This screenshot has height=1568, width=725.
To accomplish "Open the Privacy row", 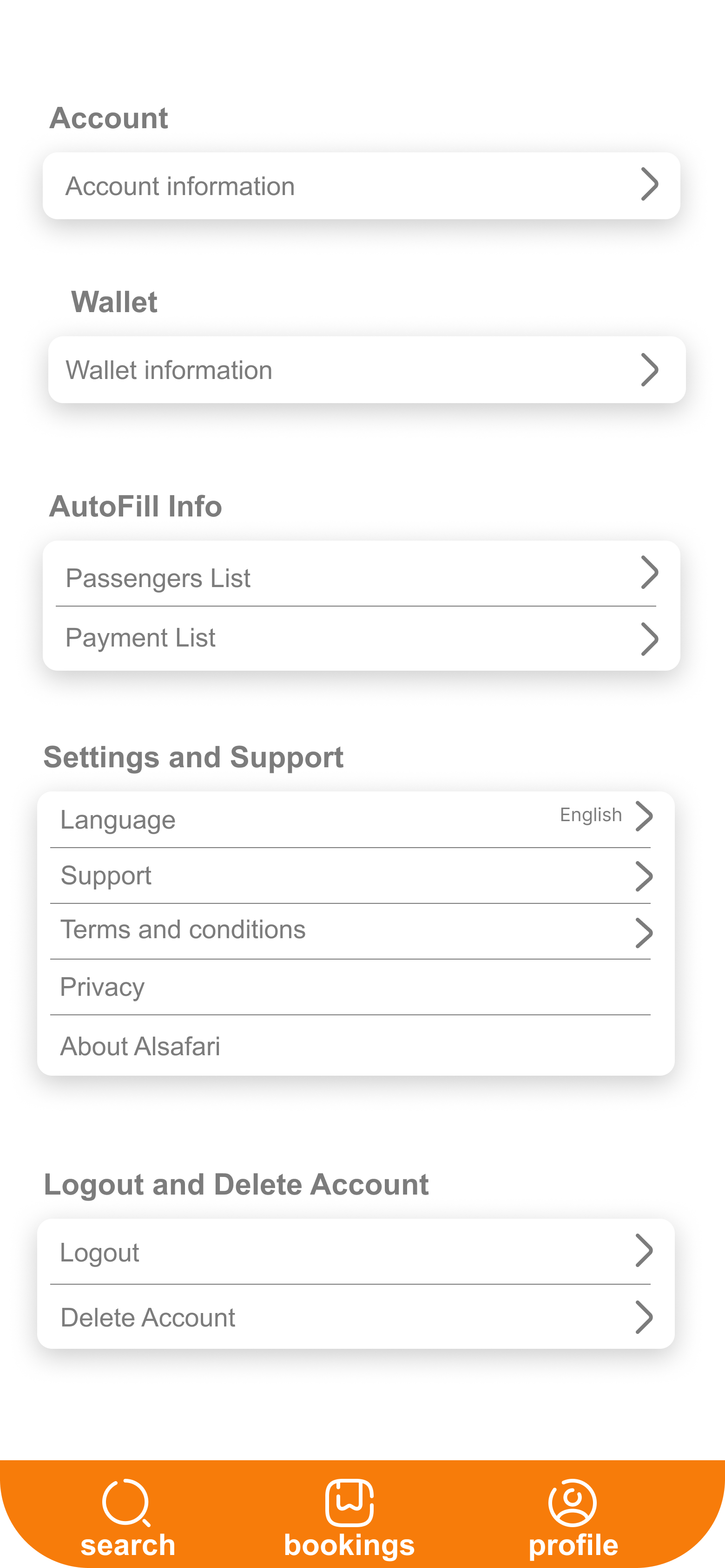I will pos(102,987).
